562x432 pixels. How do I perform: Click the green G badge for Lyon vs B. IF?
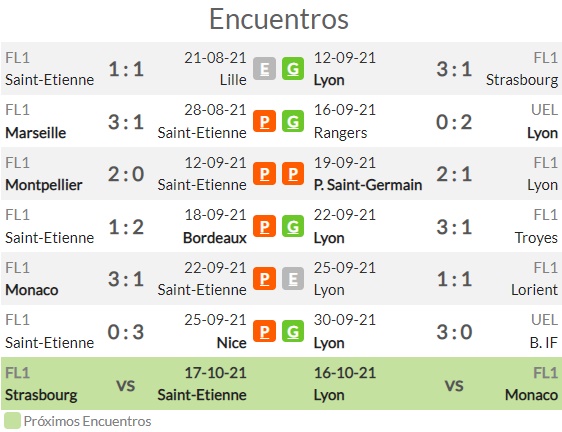pyautogui.click(x=293, y=331)
